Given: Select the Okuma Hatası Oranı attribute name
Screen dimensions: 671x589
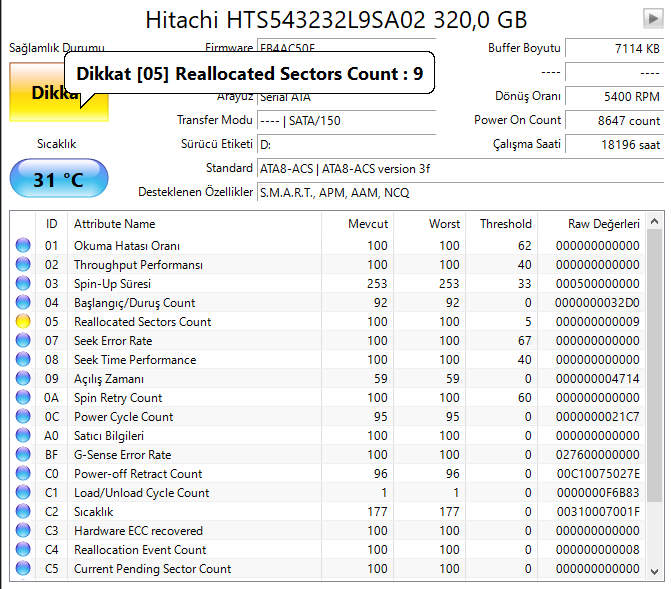Looking at the screenshot, I should [127, 246].
